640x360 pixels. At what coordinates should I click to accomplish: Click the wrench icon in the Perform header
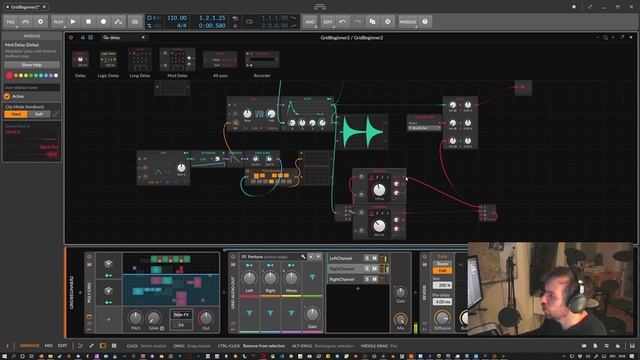pyautogui.click(x=303, y=257)
